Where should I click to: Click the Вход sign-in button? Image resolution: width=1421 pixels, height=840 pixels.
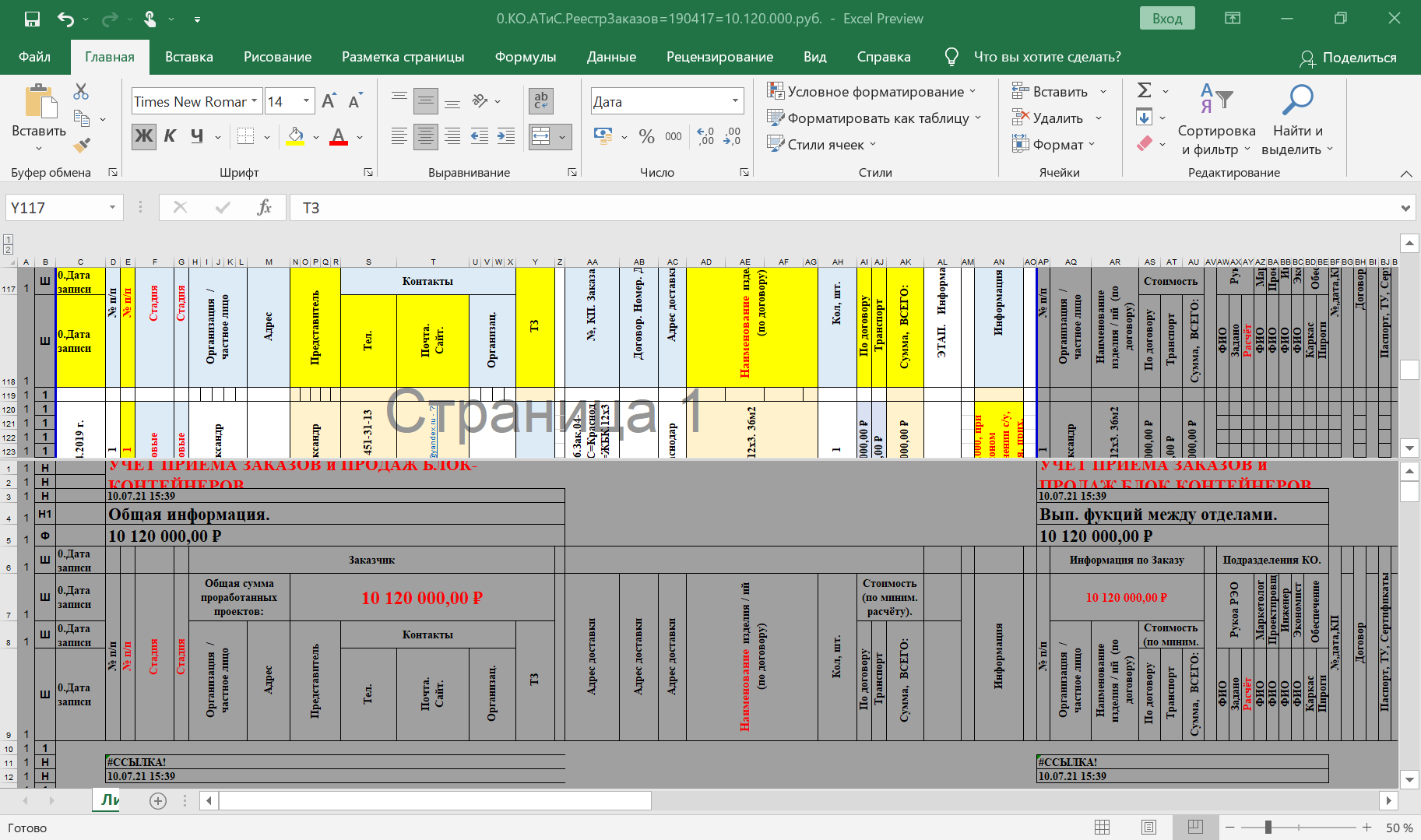pos(1167,19)
